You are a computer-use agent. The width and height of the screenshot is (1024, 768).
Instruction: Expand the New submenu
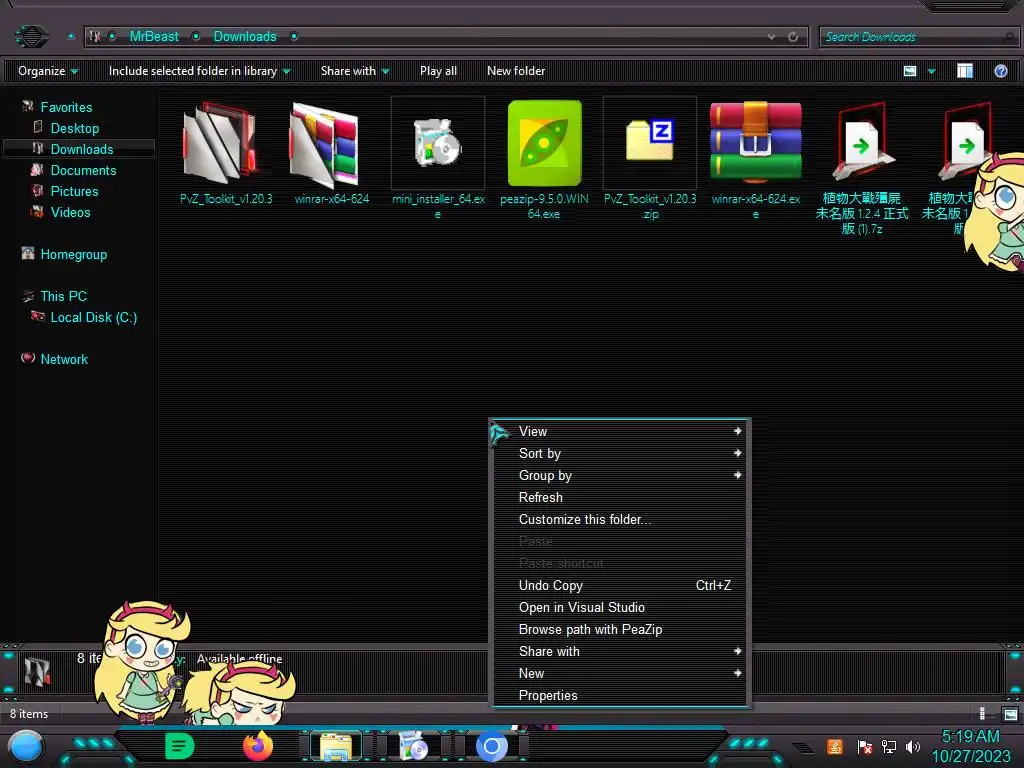tap(620, 673)
